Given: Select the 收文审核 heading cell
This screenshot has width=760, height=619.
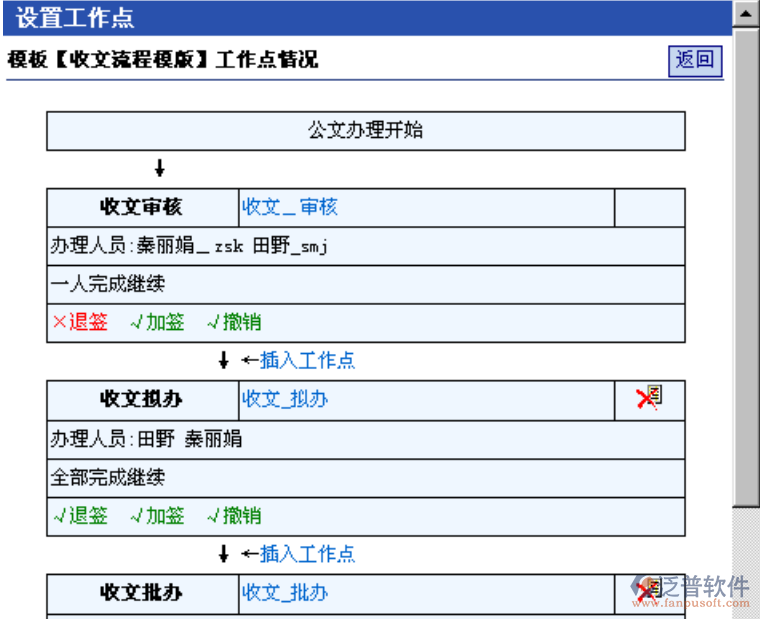Looking at the screenshot, I should coord(142,207).
